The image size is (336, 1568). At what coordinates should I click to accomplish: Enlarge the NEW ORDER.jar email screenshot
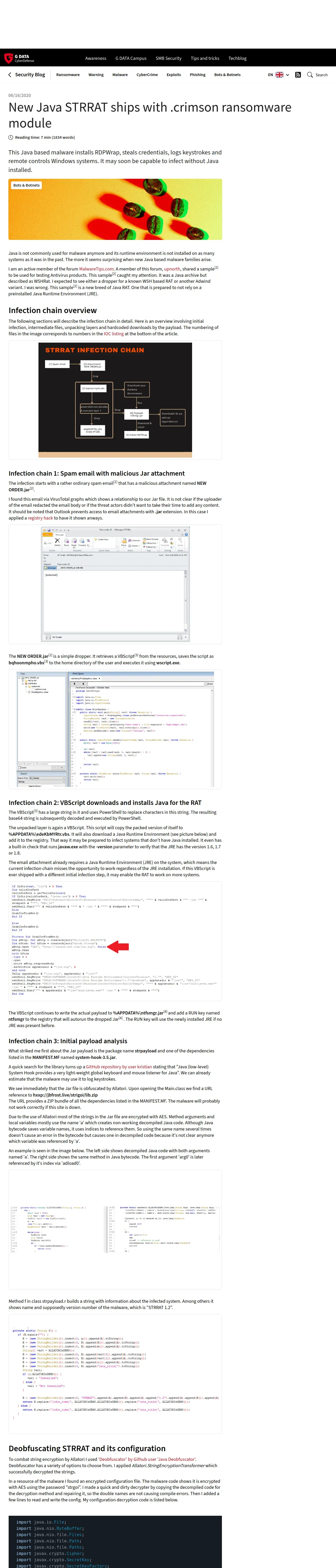[x=115, y=584]
